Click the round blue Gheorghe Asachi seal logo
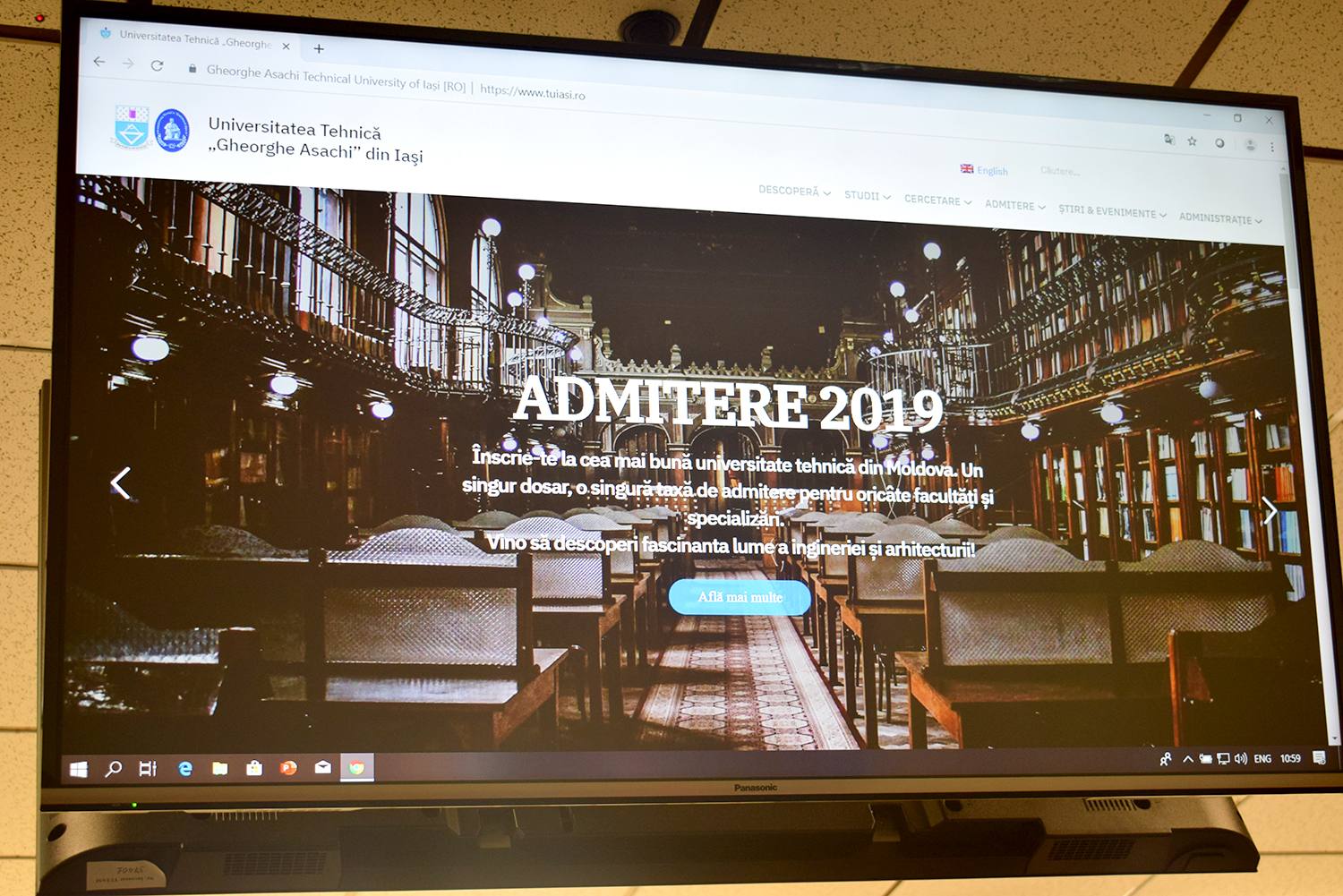This screenshot has width=1343, height=896. (172, 131)
